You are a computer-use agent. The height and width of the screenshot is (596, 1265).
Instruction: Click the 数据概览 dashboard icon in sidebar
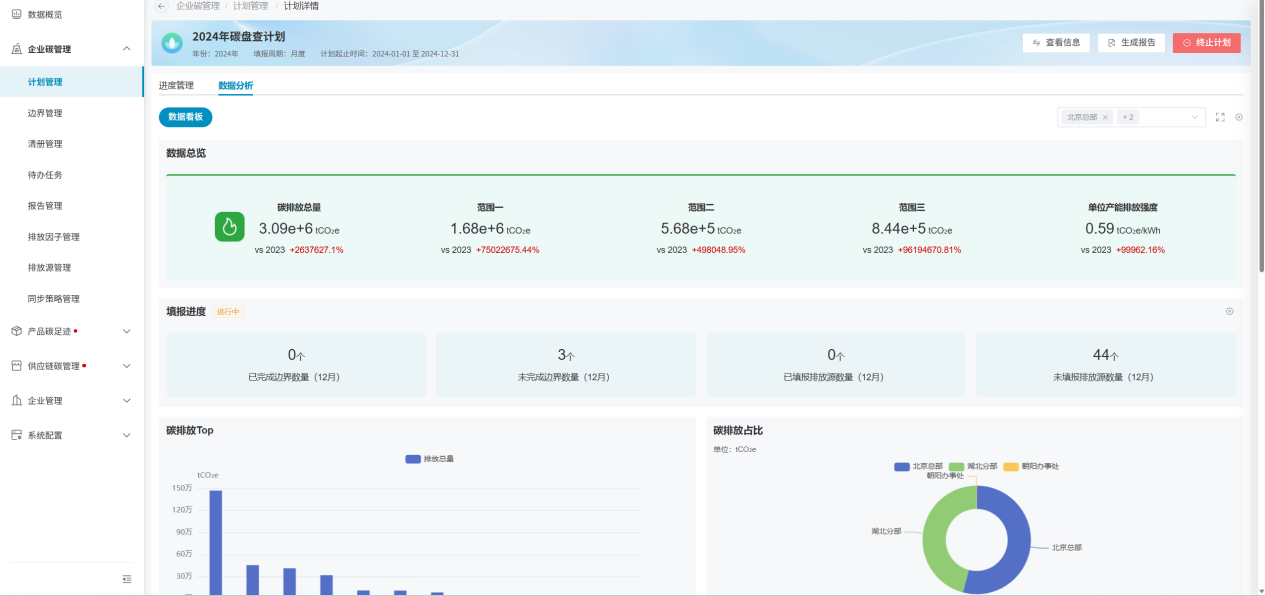click(x=16, y=14)
